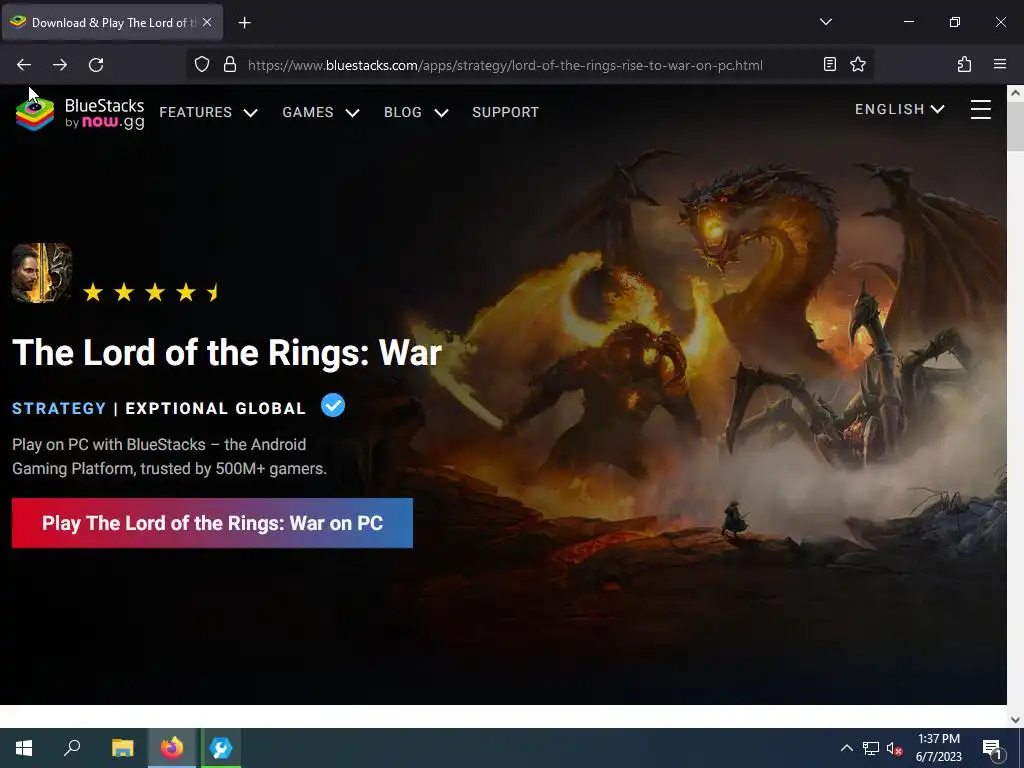Click the star rating row
The image size is (1024, 768).
tap(152, 292)
